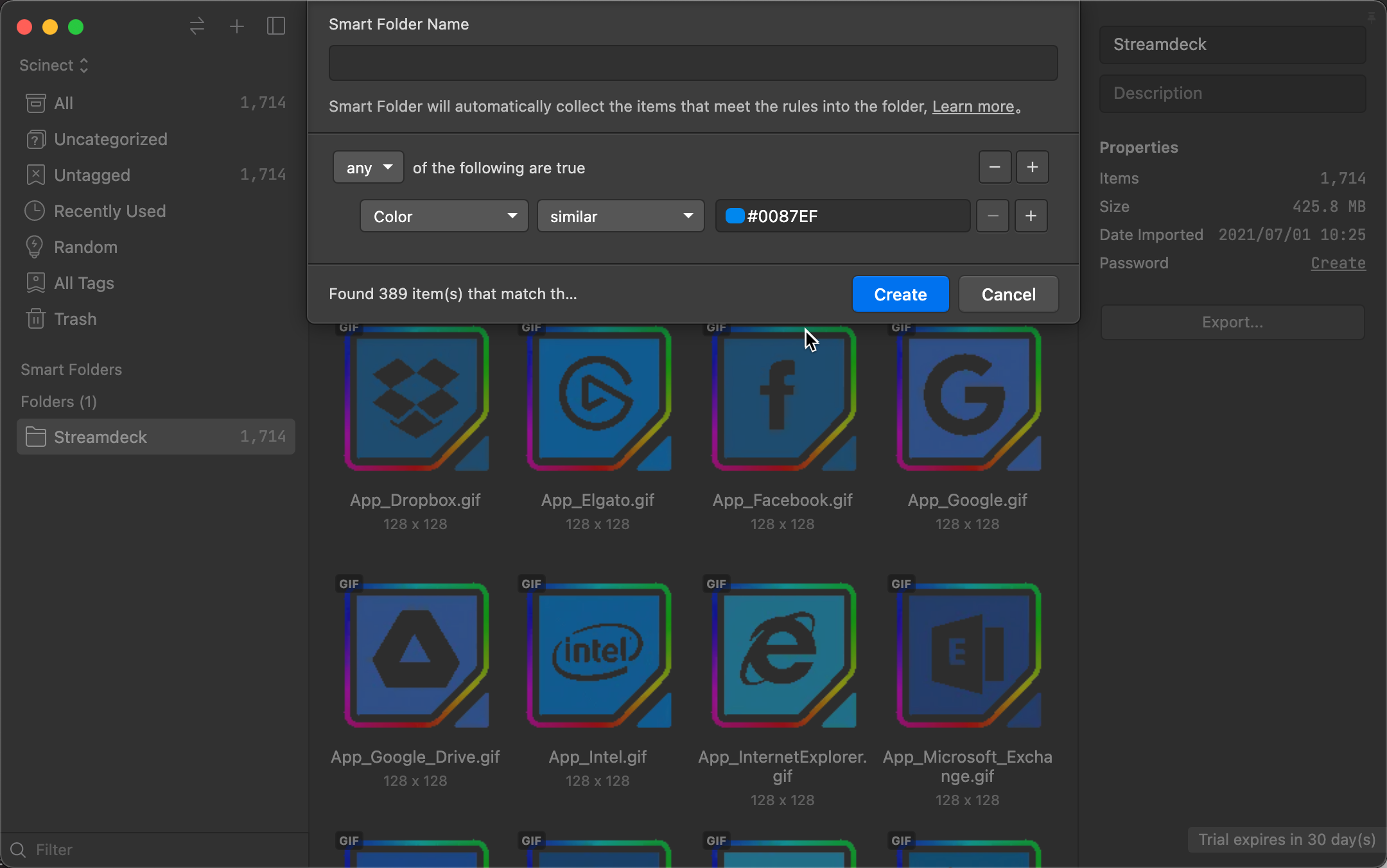This screenshot has width=1387, height=868.
Task: Click the Random lightbulb icon
Action: [35, 247]
